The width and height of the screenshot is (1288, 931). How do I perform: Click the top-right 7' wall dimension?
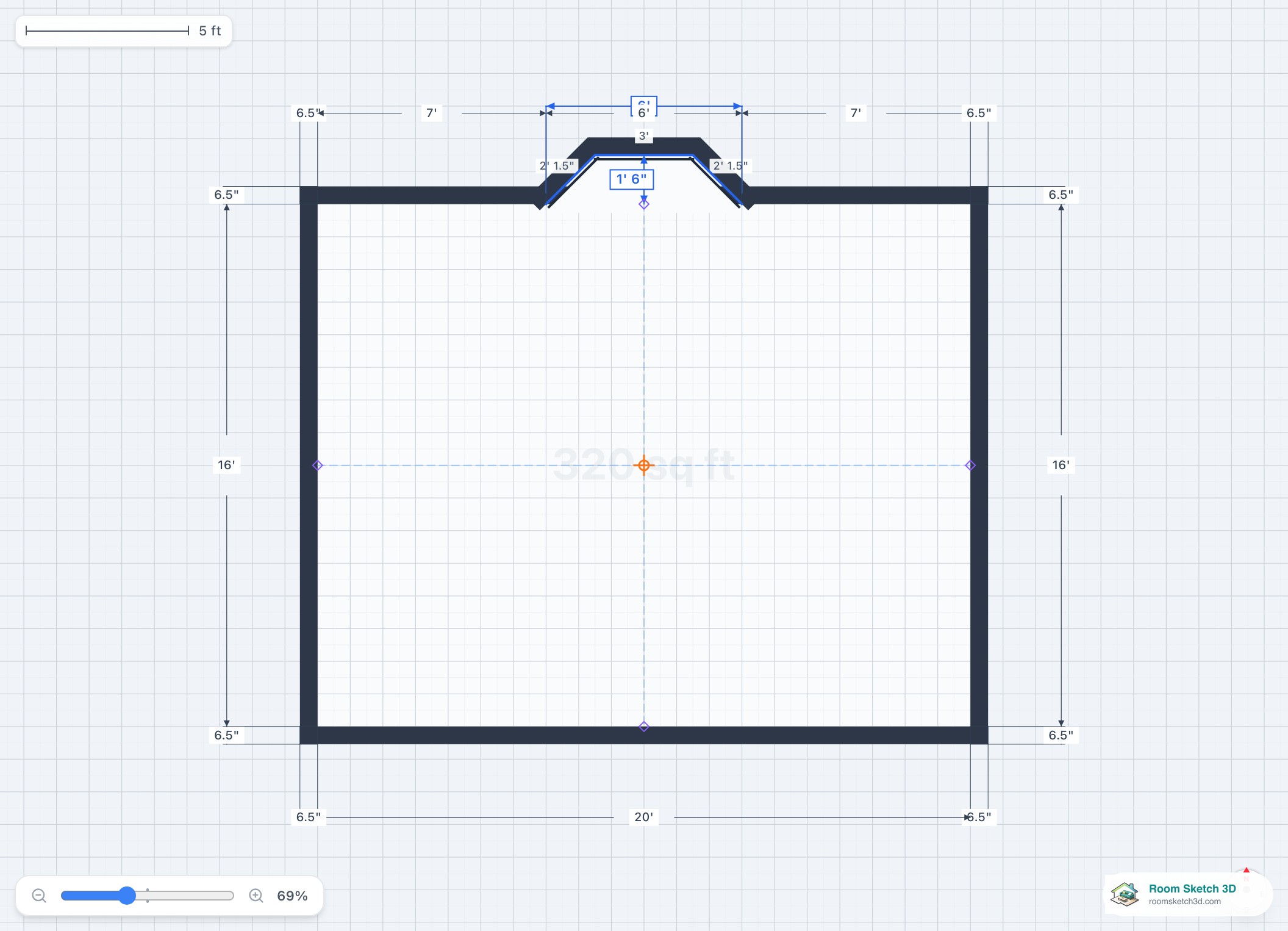(x=856, y=113)
